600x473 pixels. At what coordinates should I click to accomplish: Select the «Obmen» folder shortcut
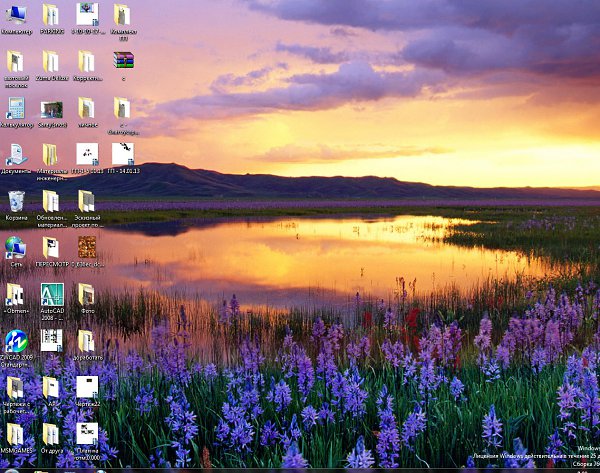tap(15, 294)
